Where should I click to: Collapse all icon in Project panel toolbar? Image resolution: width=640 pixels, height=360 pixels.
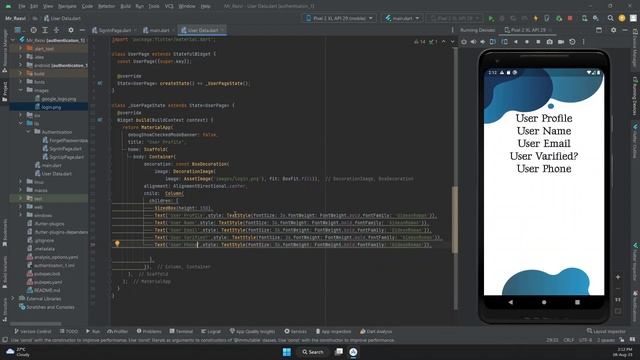(56, 30)
